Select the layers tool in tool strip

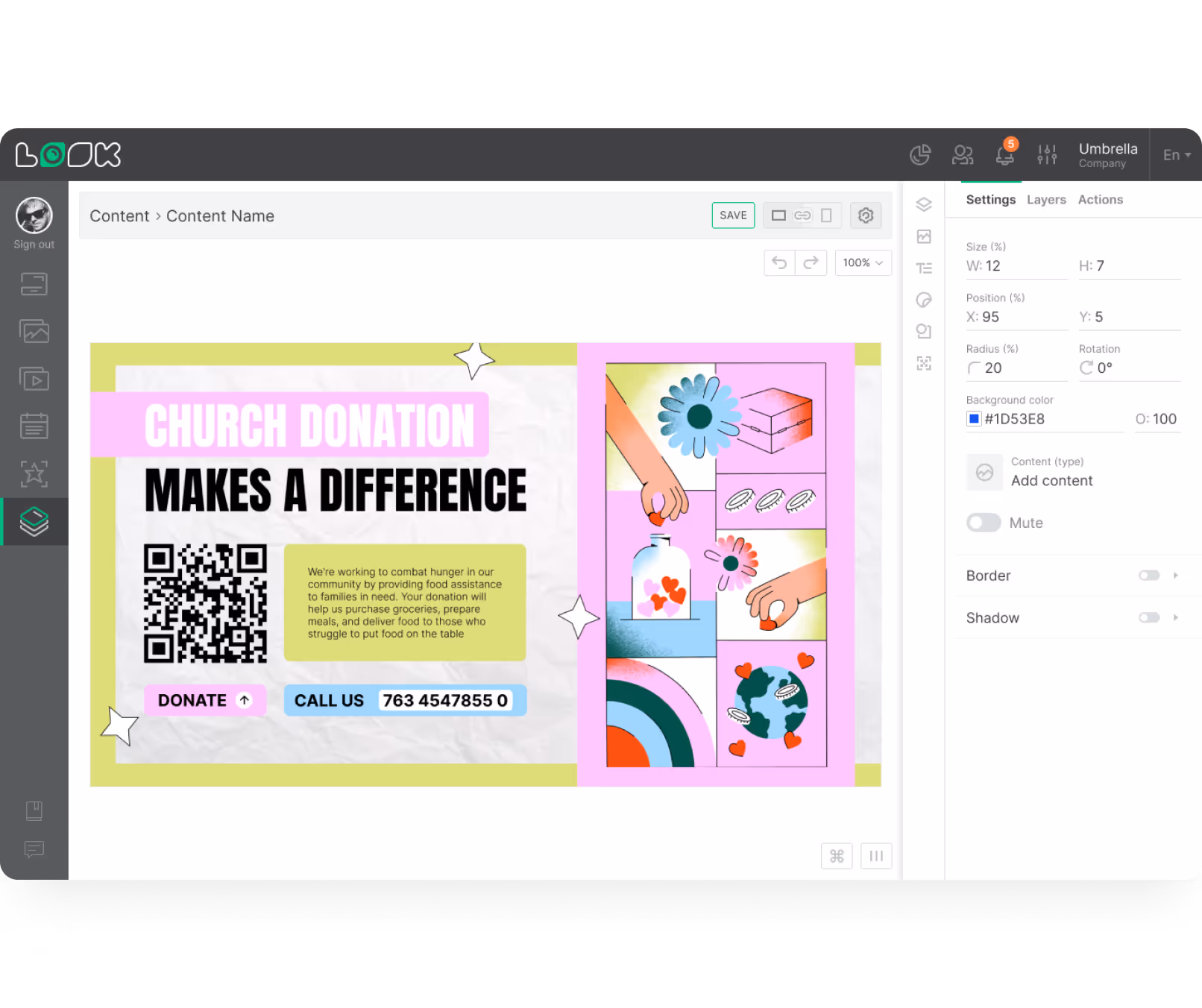pyautogui.click(x=924, y=204)
